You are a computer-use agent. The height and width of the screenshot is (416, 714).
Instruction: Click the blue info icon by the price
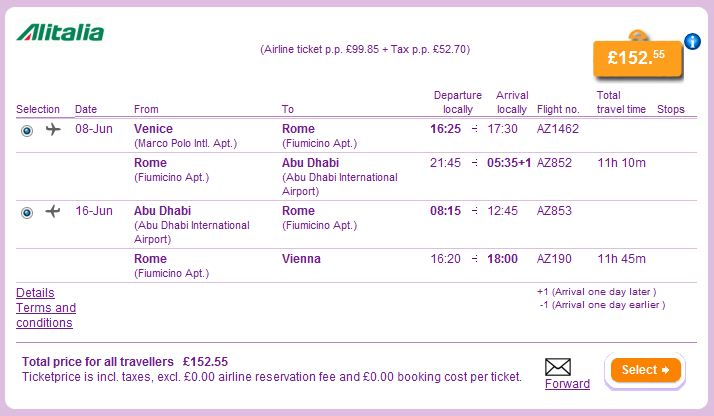click(x=692, y=41)
